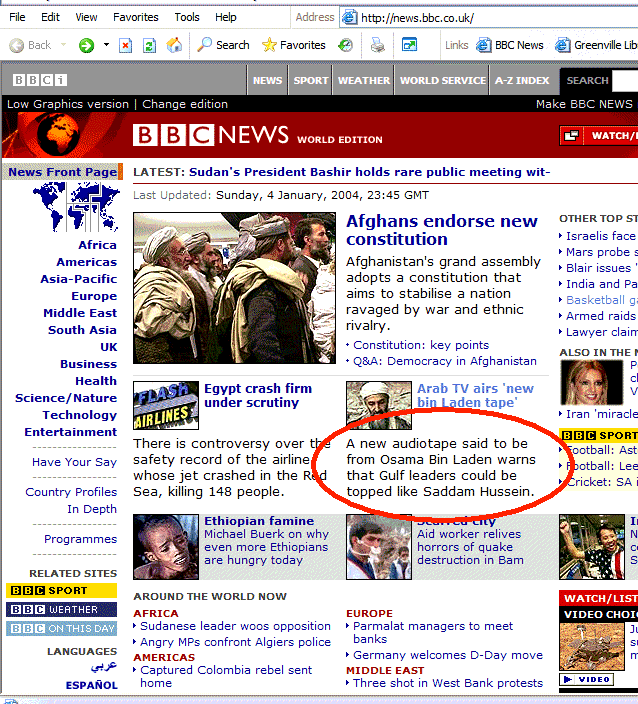Click the world map graphic in the sidebar

pos(76,207)
